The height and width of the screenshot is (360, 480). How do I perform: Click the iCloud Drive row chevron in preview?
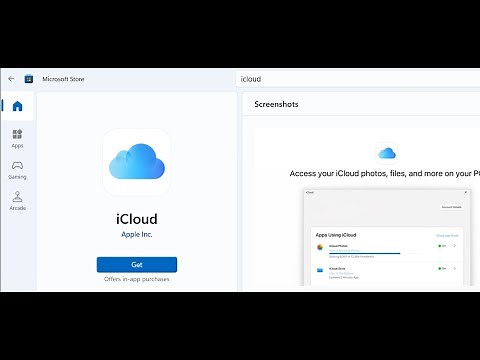click(455, 268)
